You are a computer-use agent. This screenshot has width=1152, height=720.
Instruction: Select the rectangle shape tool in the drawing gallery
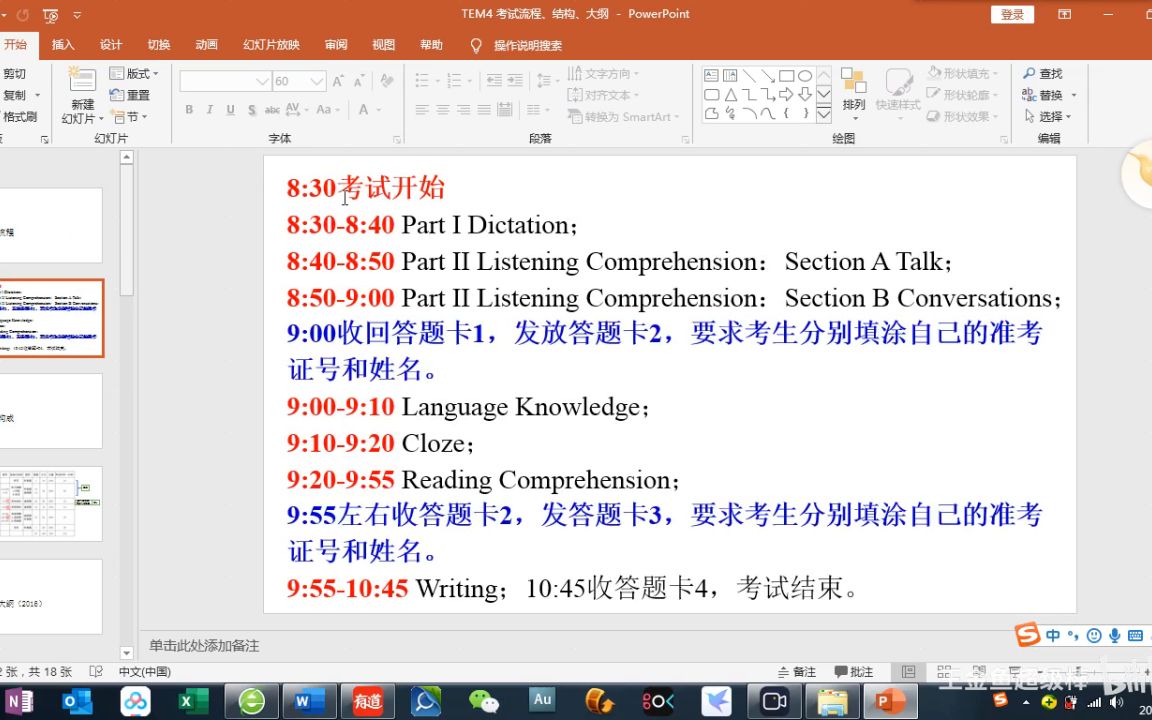(784, 76)
